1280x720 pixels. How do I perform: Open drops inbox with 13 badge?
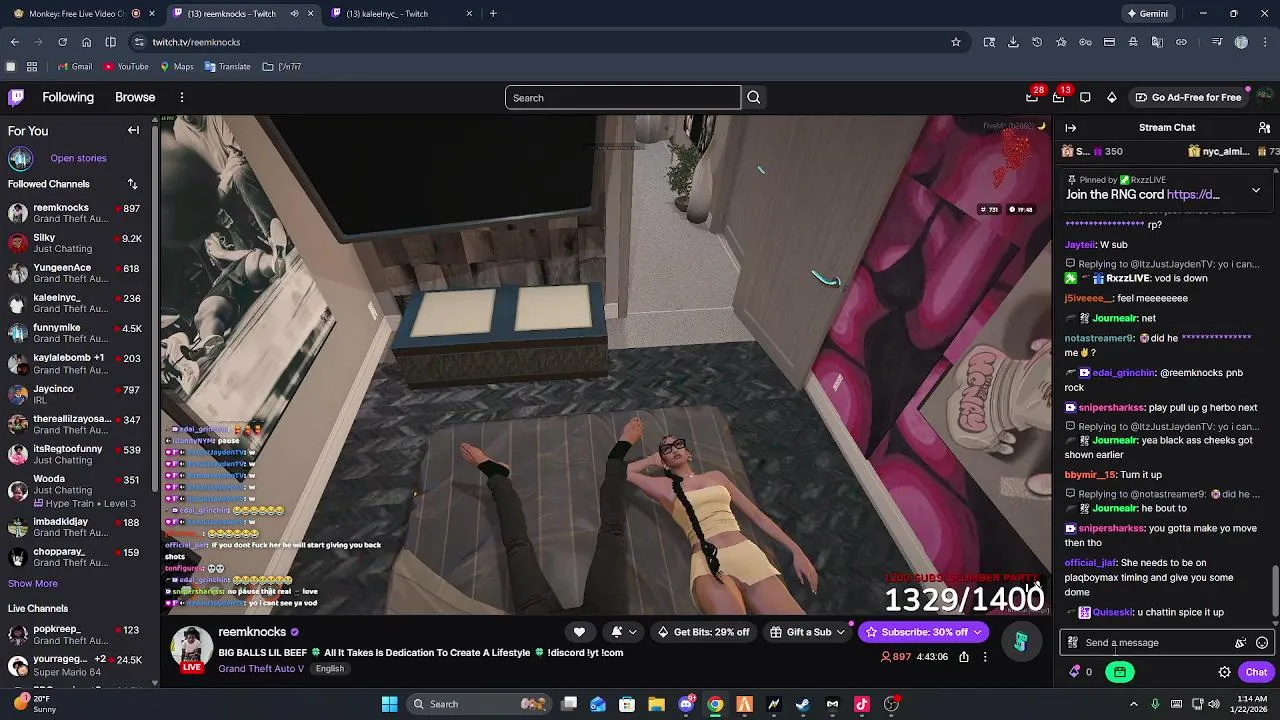1059,97
